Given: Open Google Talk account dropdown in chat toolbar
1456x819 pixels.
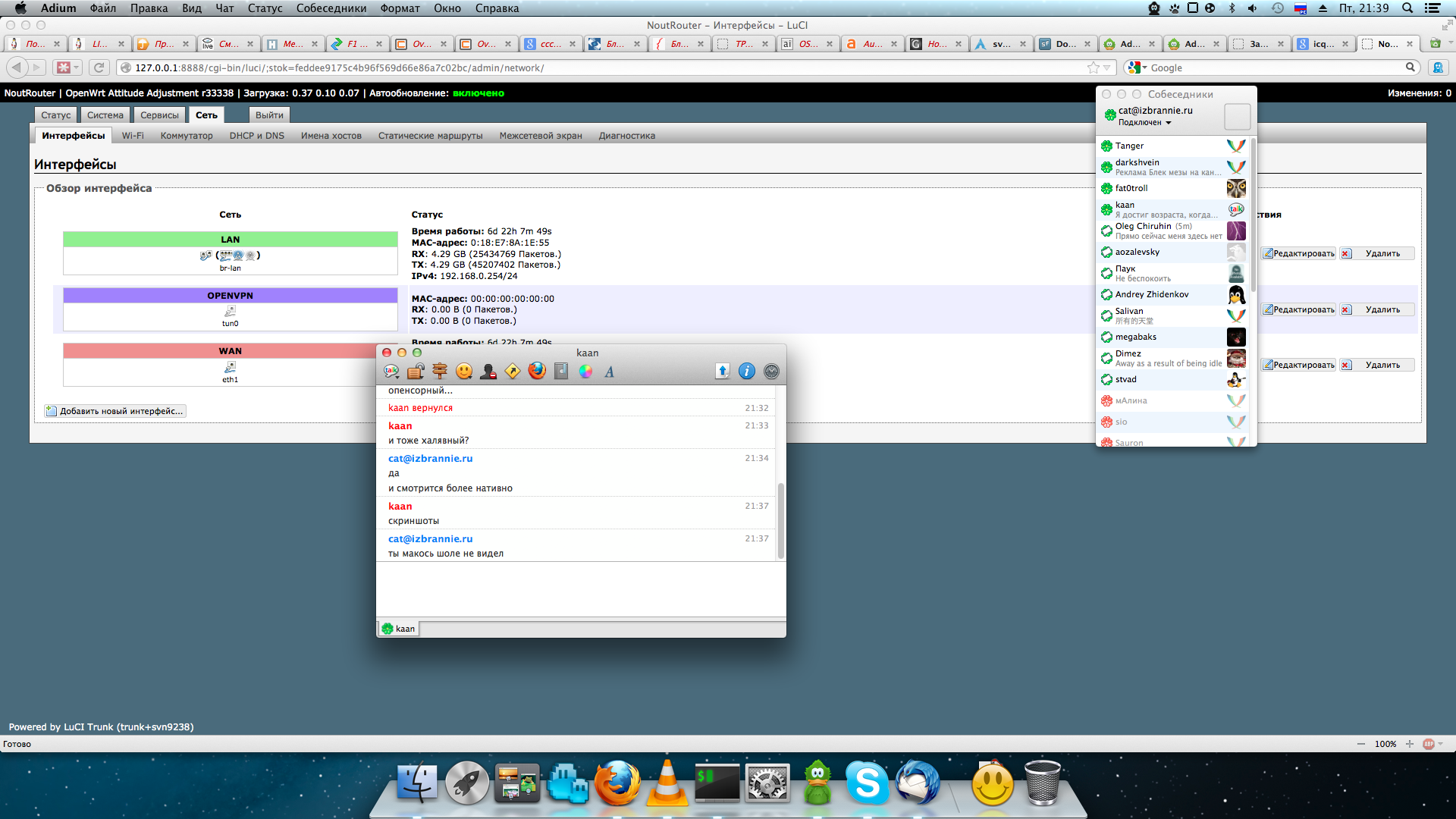Looking at the screenshot, I should coord(391,371).
